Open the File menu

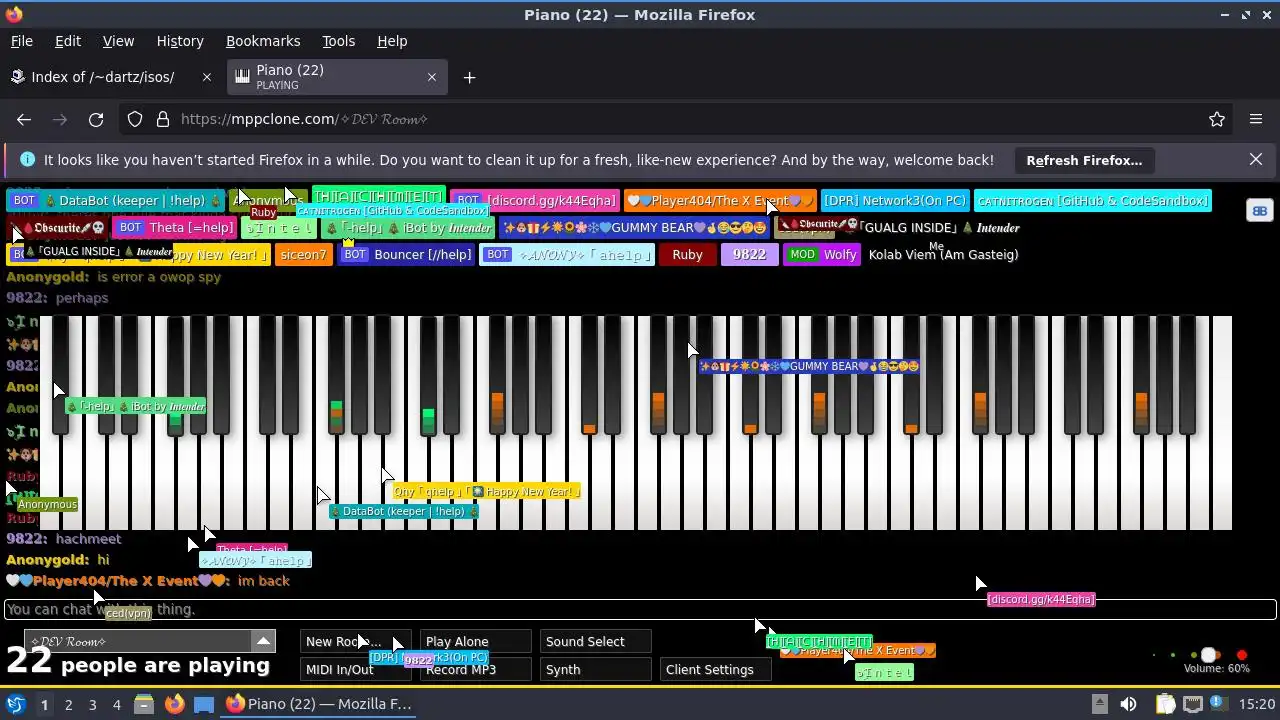pos(21,41)
